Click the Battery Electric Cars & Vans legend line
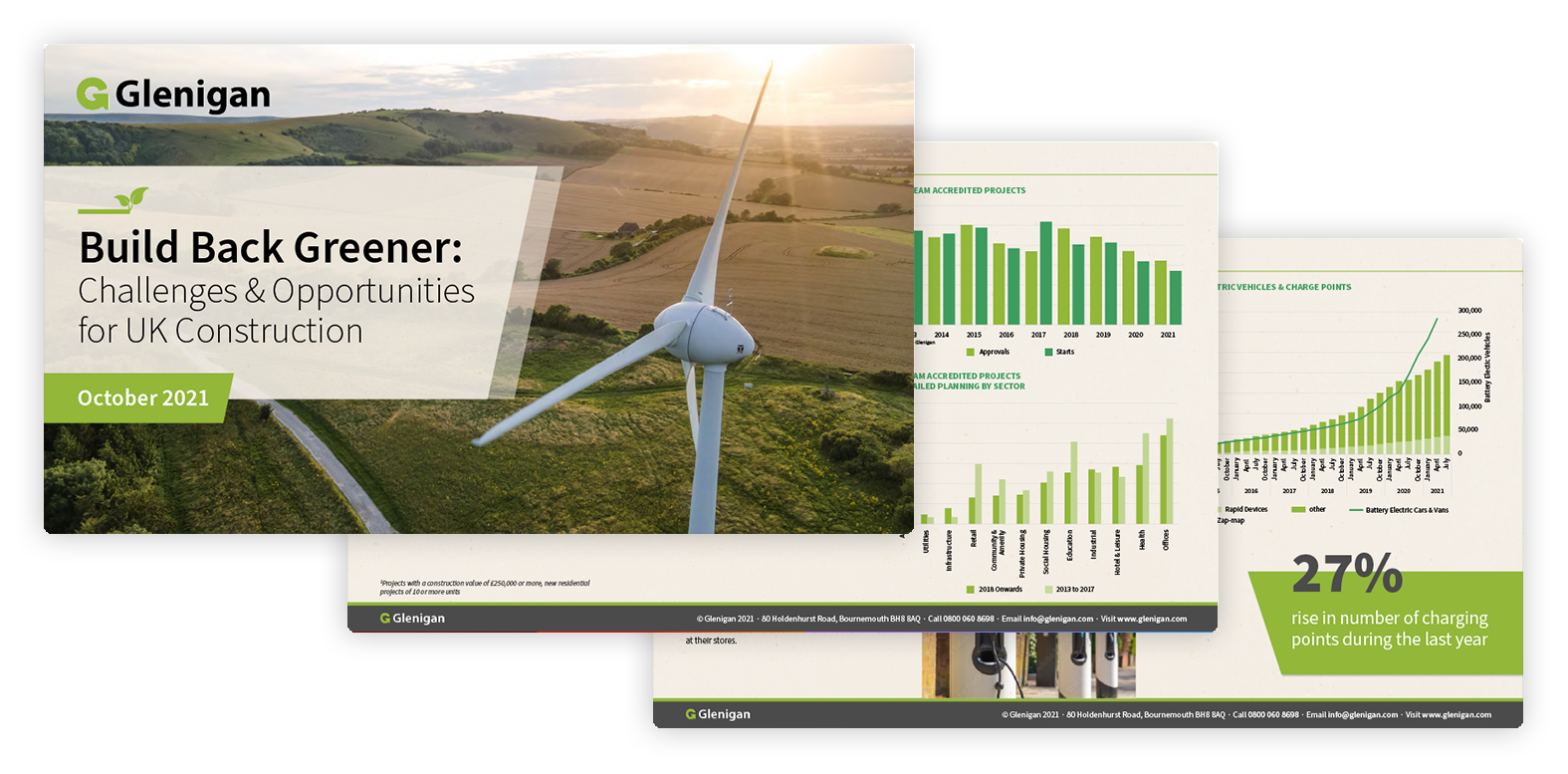This screenshot has height=774, width=1568. click(x=1356, y=510)
